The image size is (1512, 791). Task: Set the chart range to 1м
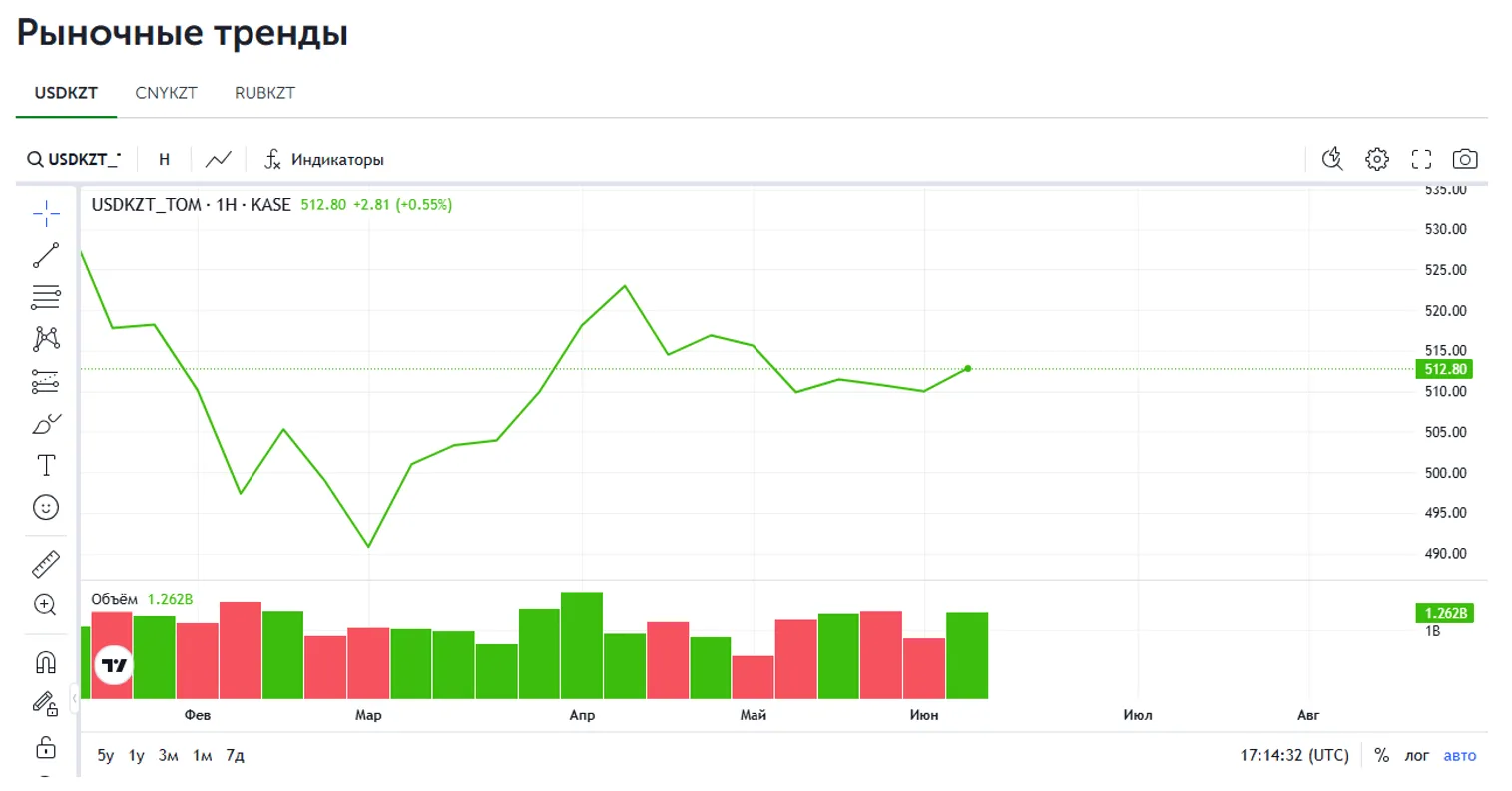coord(202,755)
